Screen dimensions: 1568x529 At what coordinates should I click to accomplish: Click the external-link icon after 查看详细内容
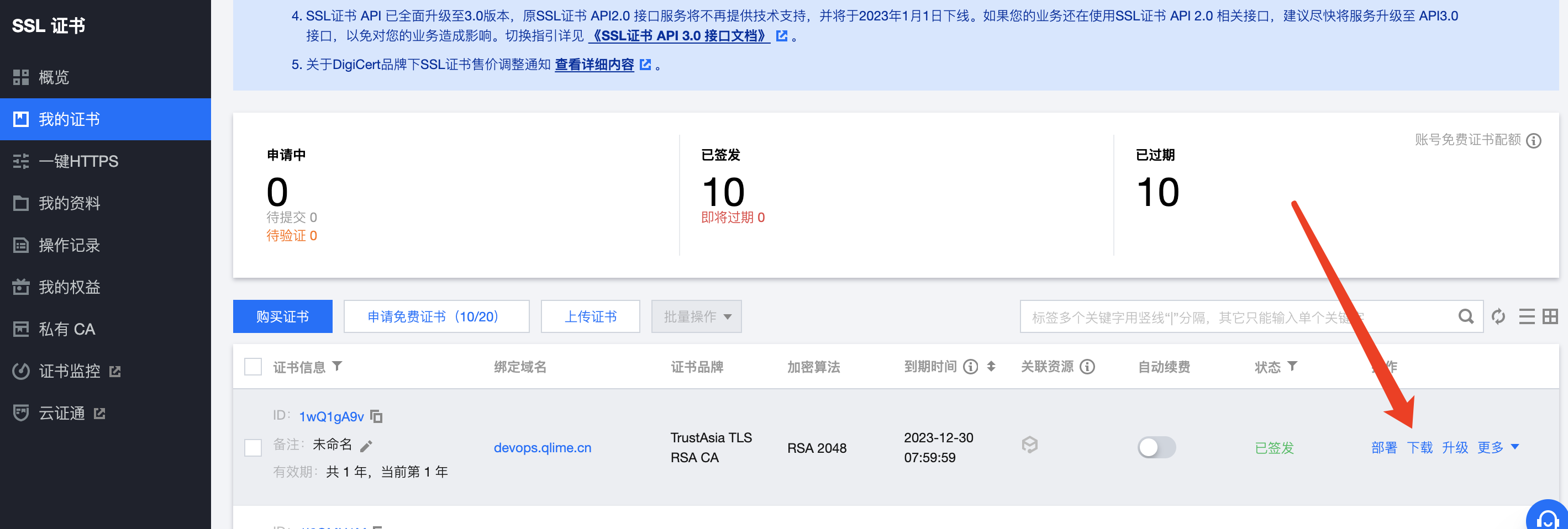[645, 65]
